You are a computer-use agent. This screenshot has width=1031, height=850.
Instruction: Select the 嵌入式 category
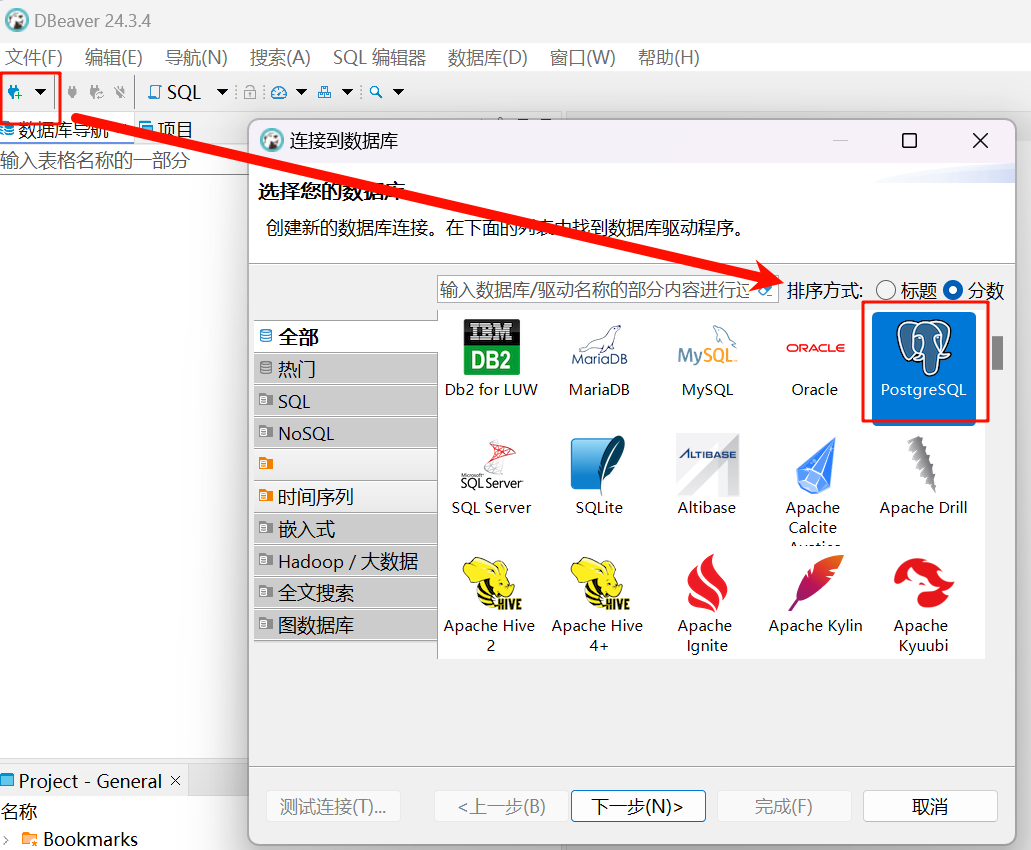(346, 529)
